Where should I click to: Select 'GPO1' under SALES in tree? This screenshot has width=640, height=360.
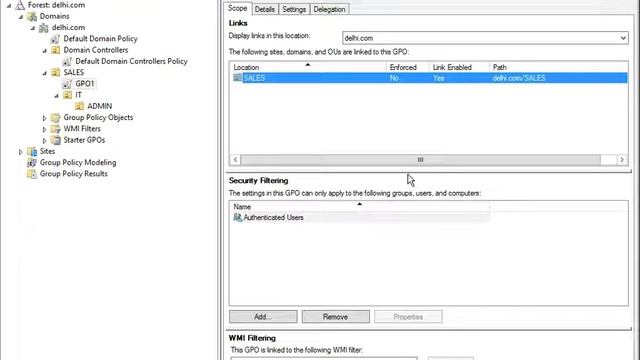point(85,84)
